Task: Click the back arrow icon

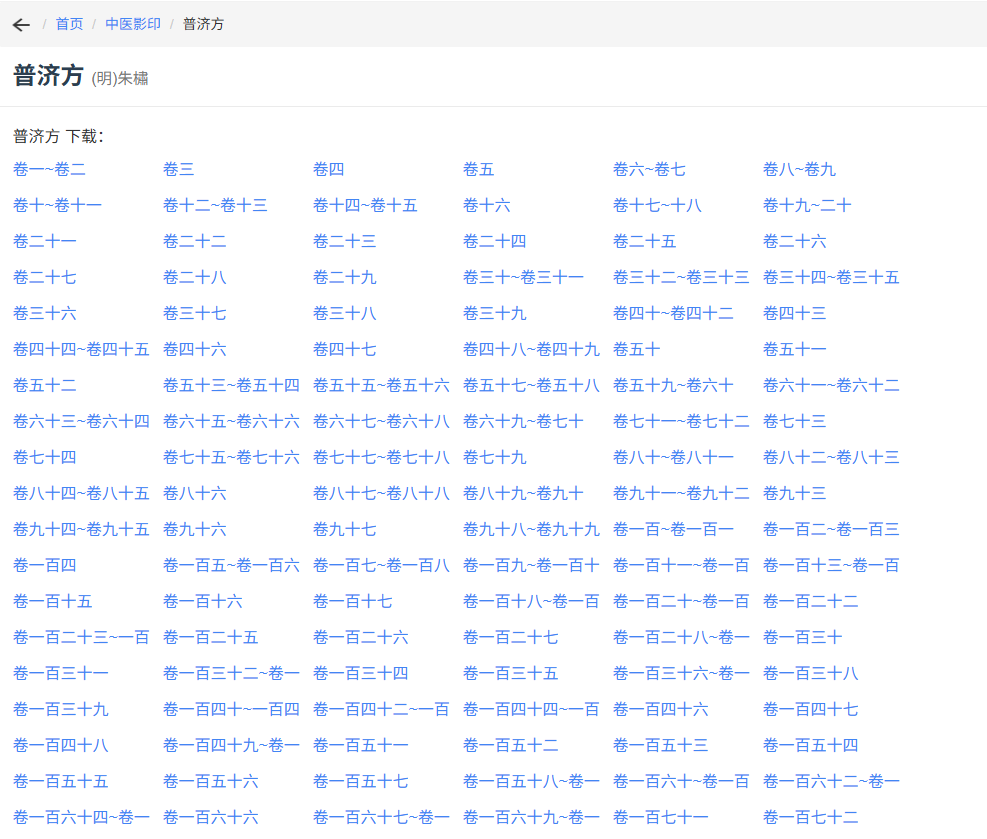Action: pyautogui.click(x=21, y=24)
